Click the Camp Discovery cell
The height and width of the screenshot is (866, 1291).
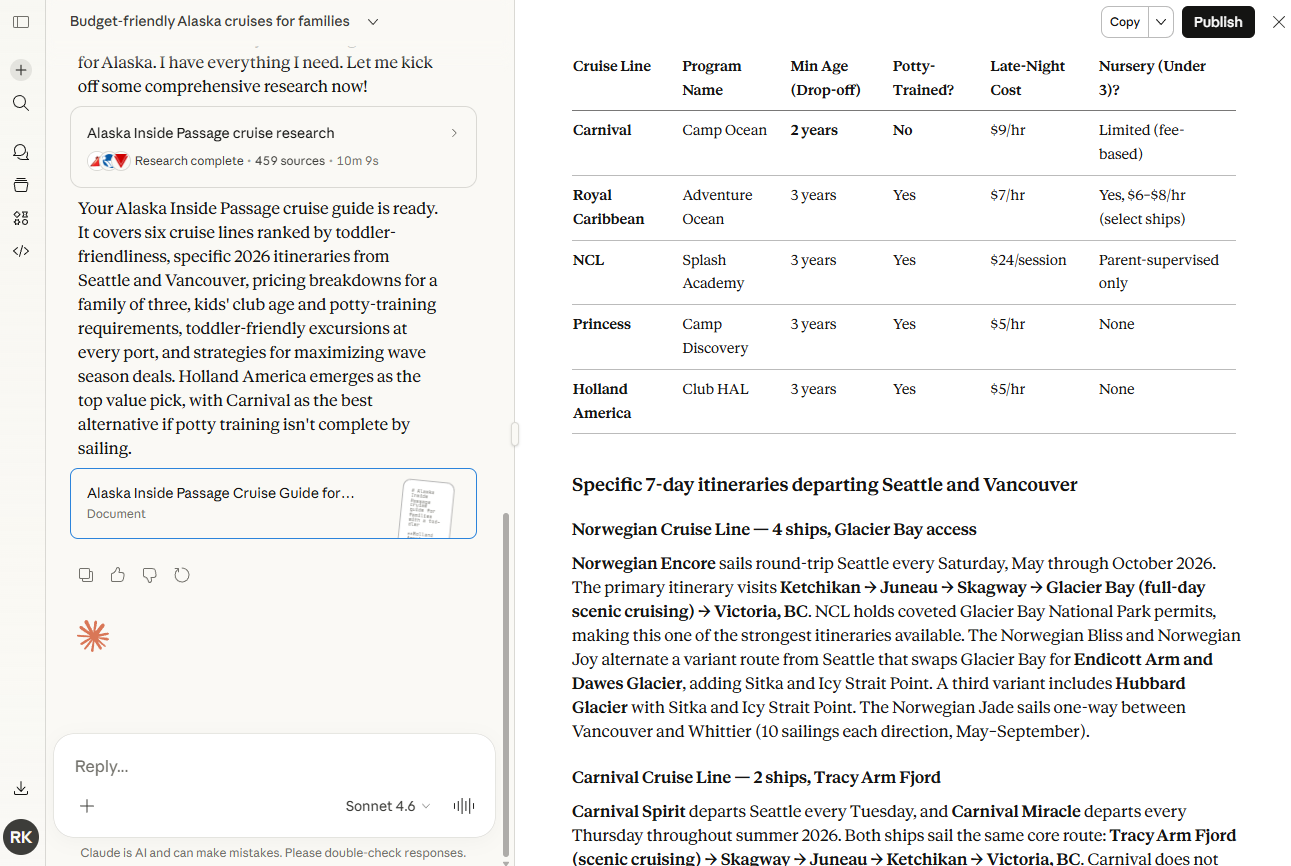(x=715, y=336)
